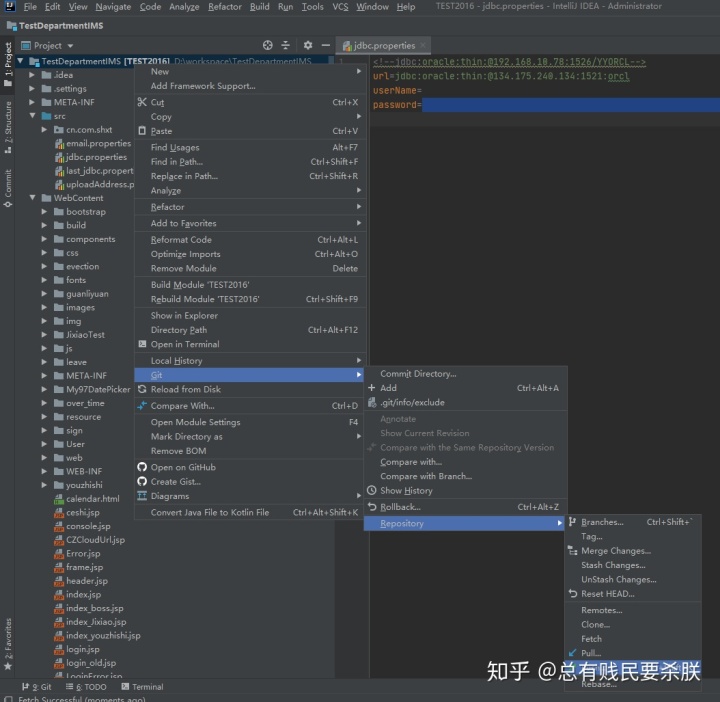
Task: Click Add in the Git submenu
Action: click(466, 388)
